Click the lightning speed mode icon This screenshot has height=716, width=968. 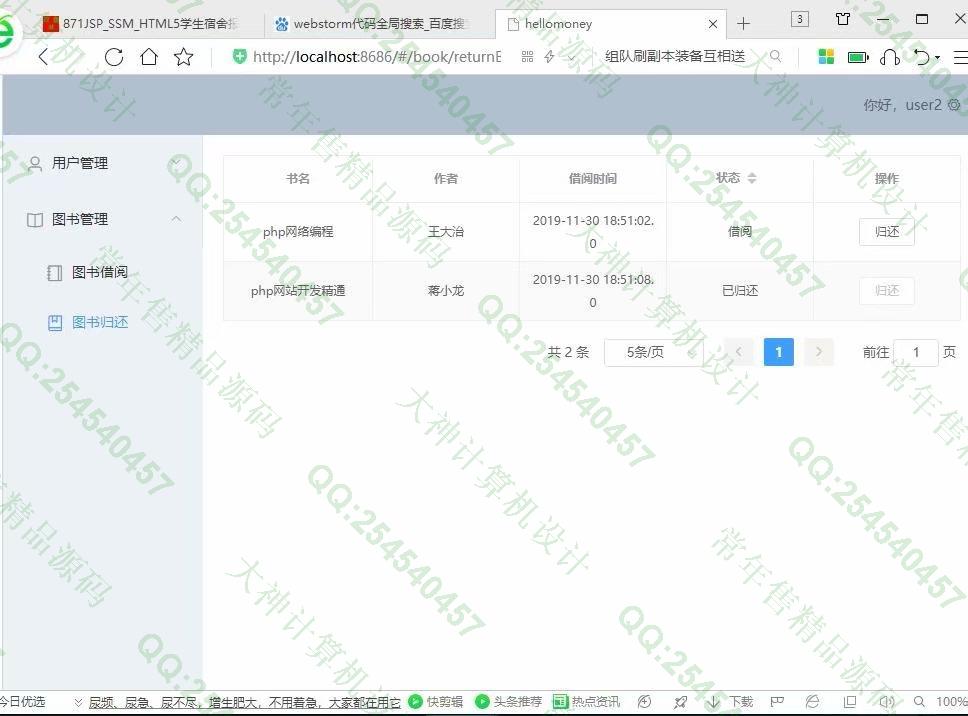click(x=549, y=57)
